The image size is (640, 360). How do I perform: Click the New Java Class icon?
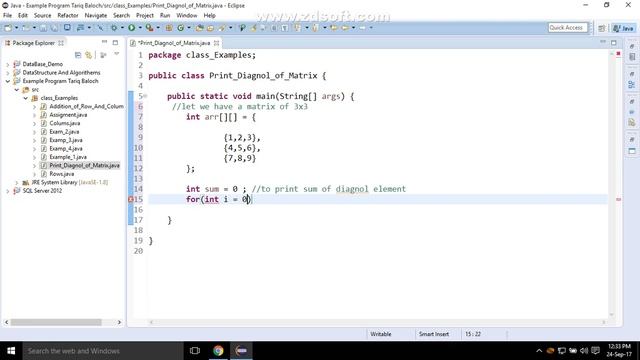[180, 28]
